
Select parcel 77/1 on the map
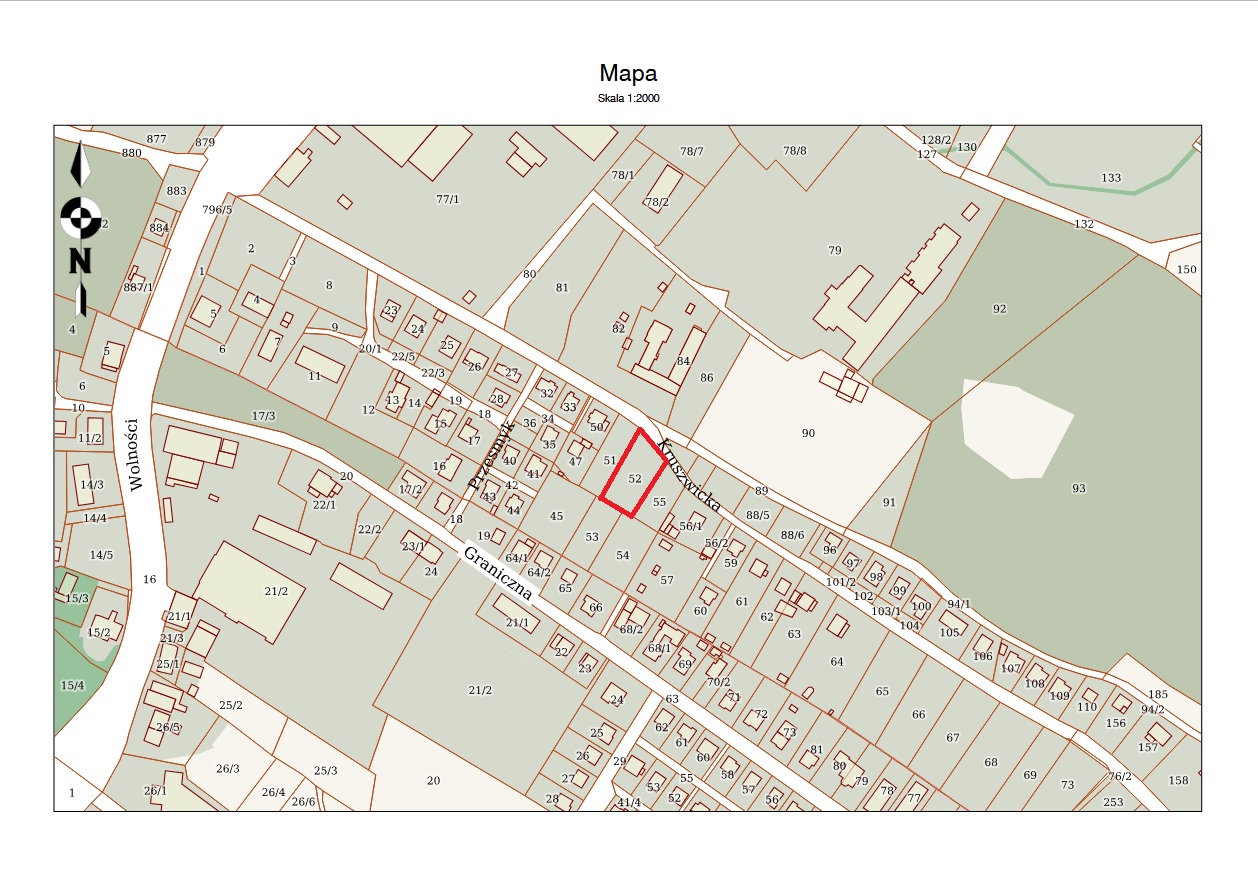448,199
